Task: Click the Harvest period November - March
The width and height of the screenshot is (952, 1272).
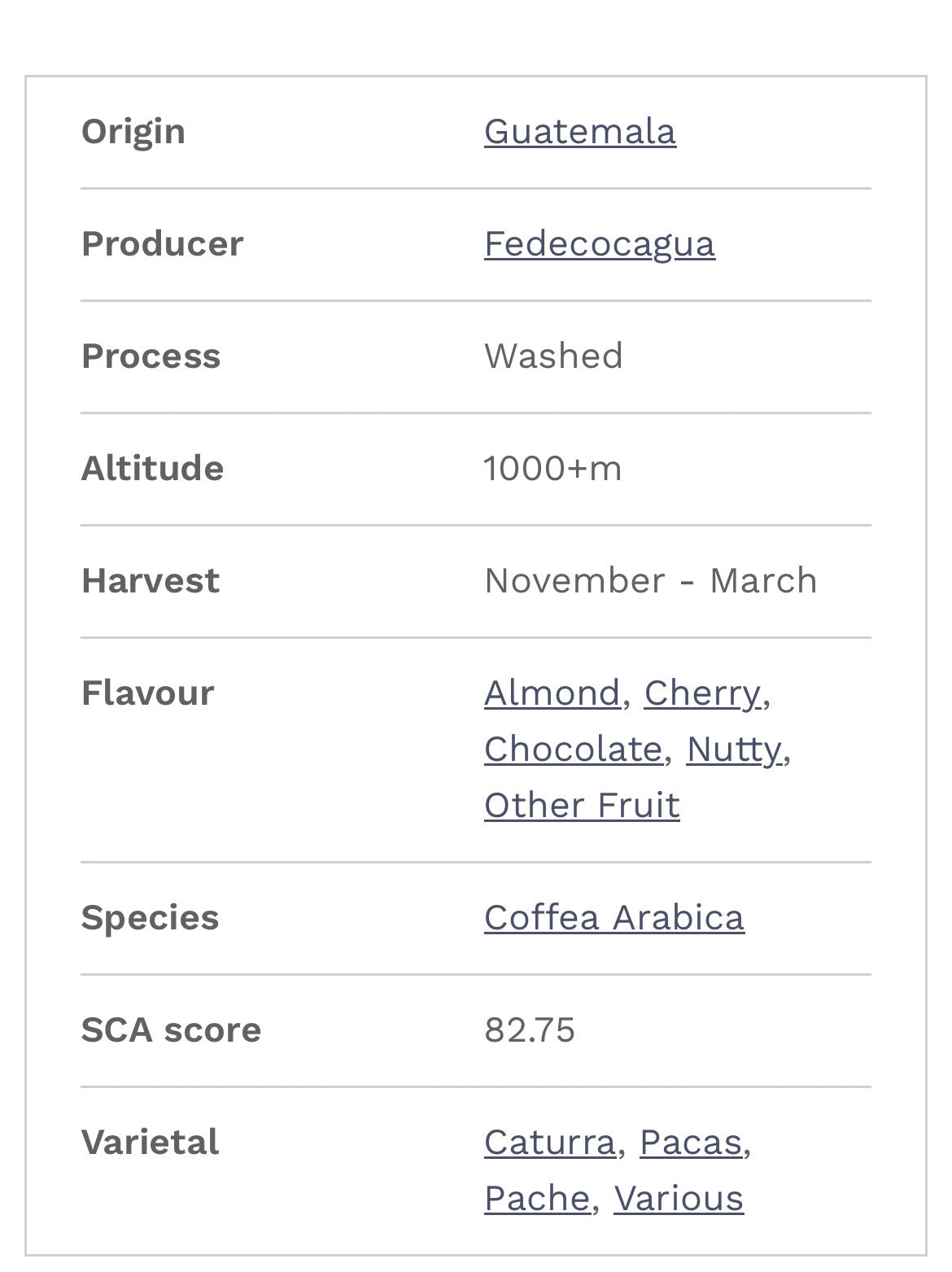Action: click(650, 579)
